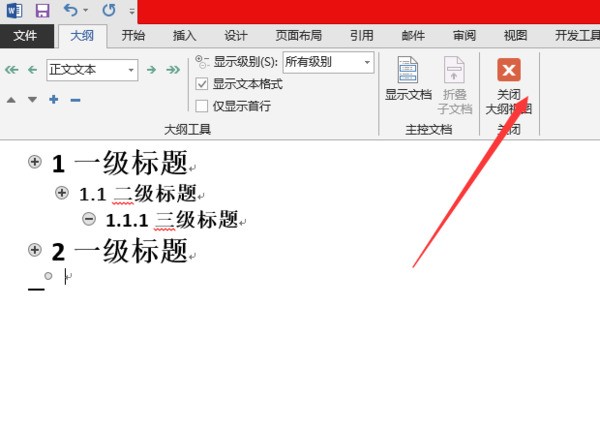Enable 仅显示首行 checkbox
Screen dimensions: 600x429
tap(202, 106)
